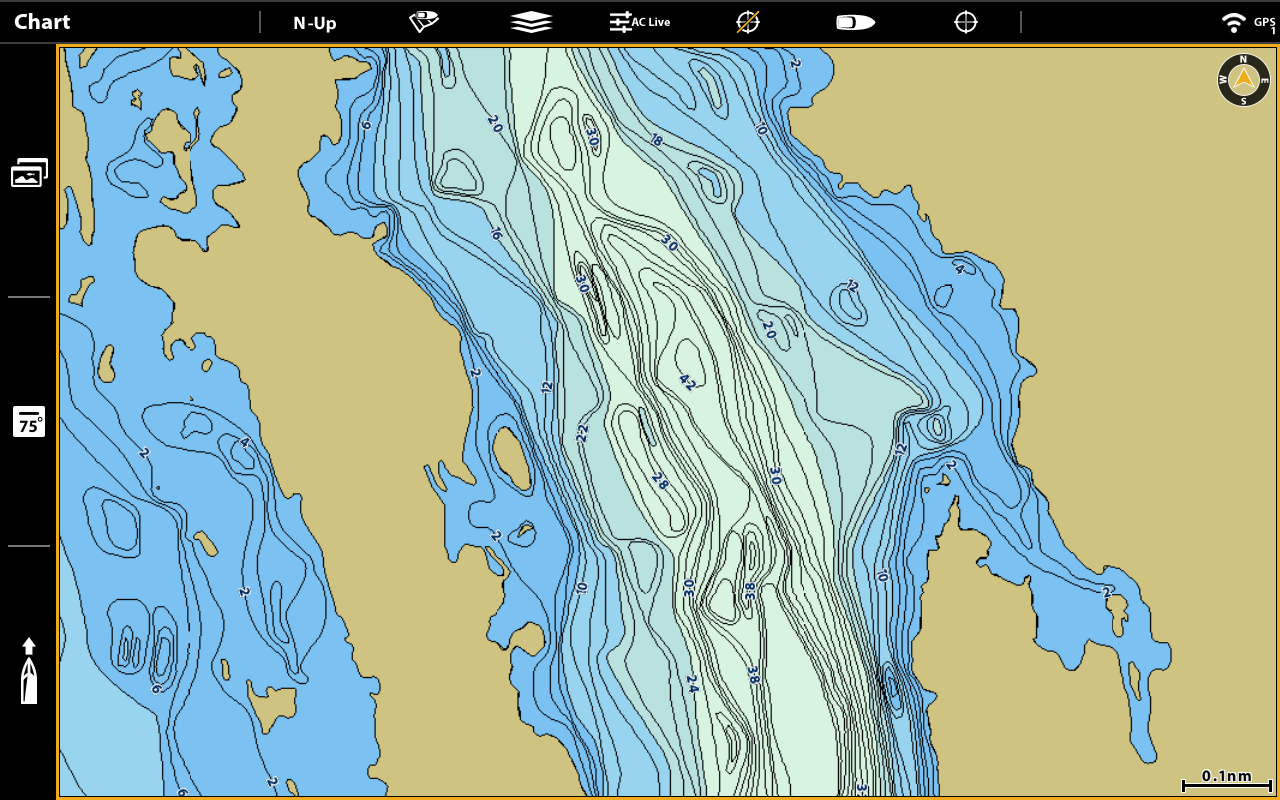Select the 24 depth contour label
Viewport: 1280px width, 800px height.
[691, 684]
